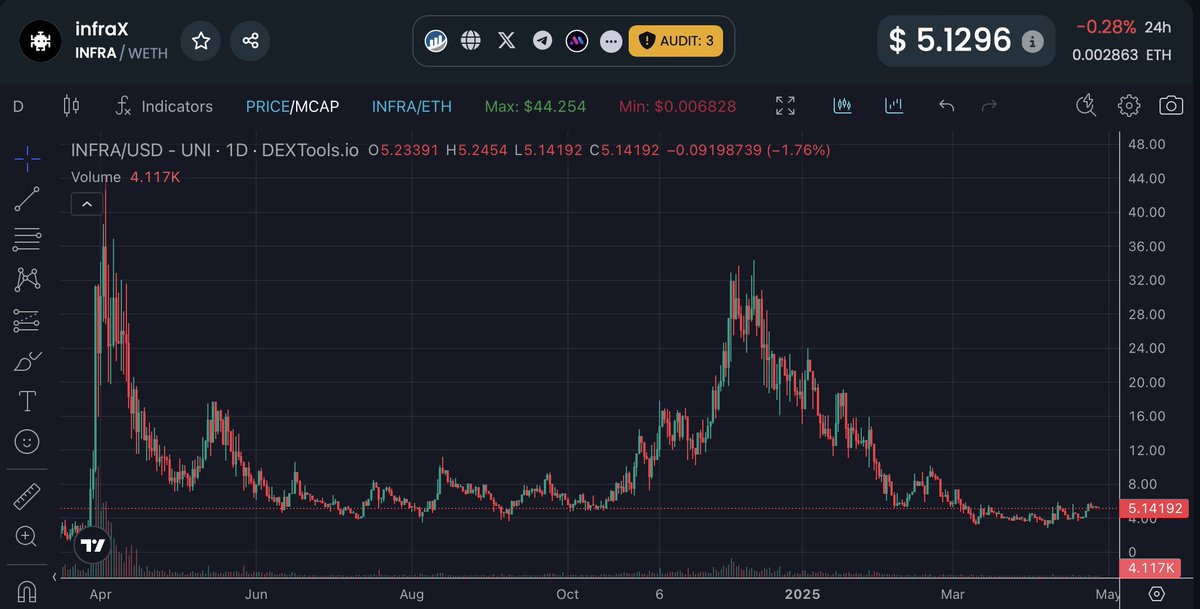Share the infraX pair page
Image resolution: width=1200 pixels, height=609 pixels.
click(x=250, y=40)
